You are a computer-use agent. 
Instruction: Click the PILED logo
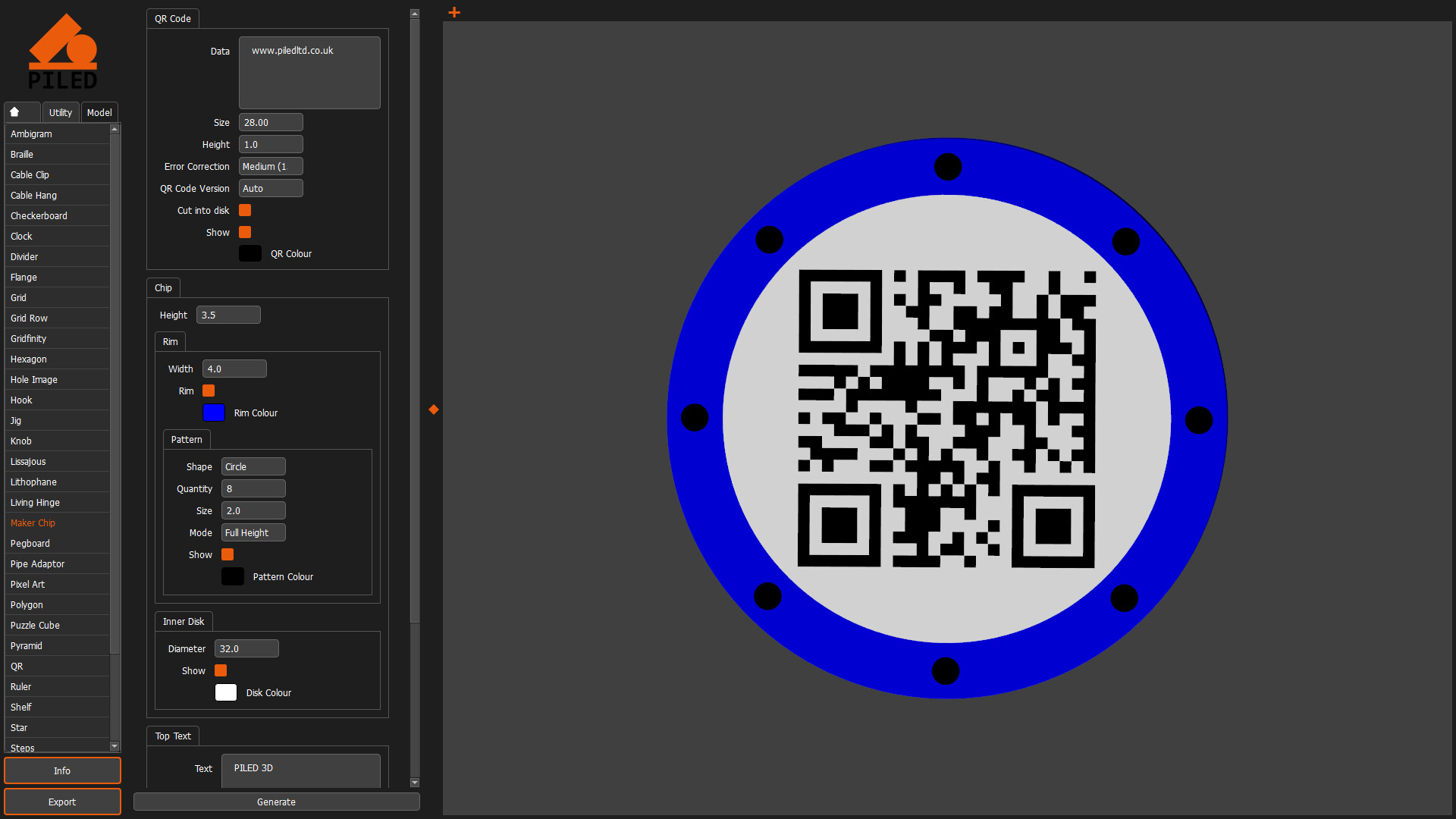(x=63, y=49)
